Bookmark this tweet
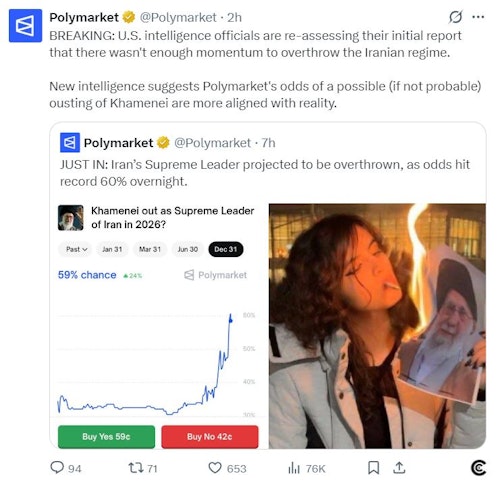500x486 pixels. pos(373,468)
